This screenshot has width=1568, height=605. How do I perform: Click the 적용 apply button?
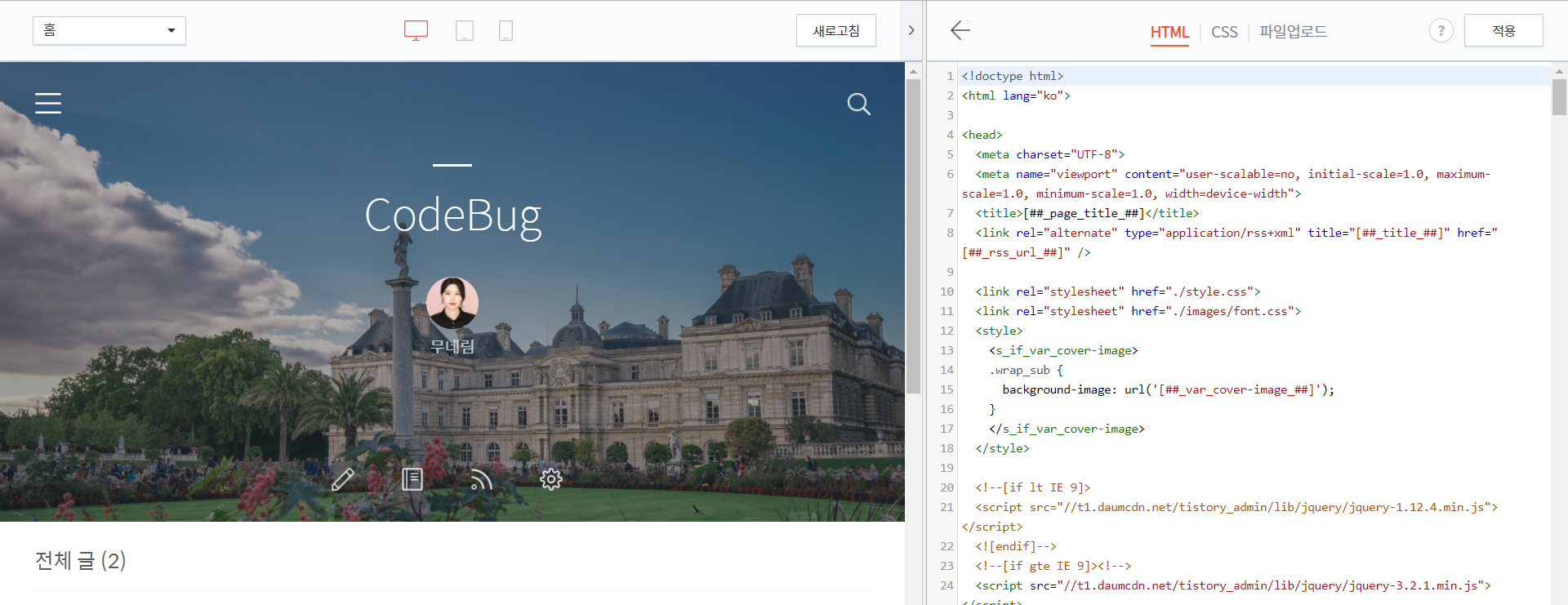pyautogui.click(x=1503, y=30)
